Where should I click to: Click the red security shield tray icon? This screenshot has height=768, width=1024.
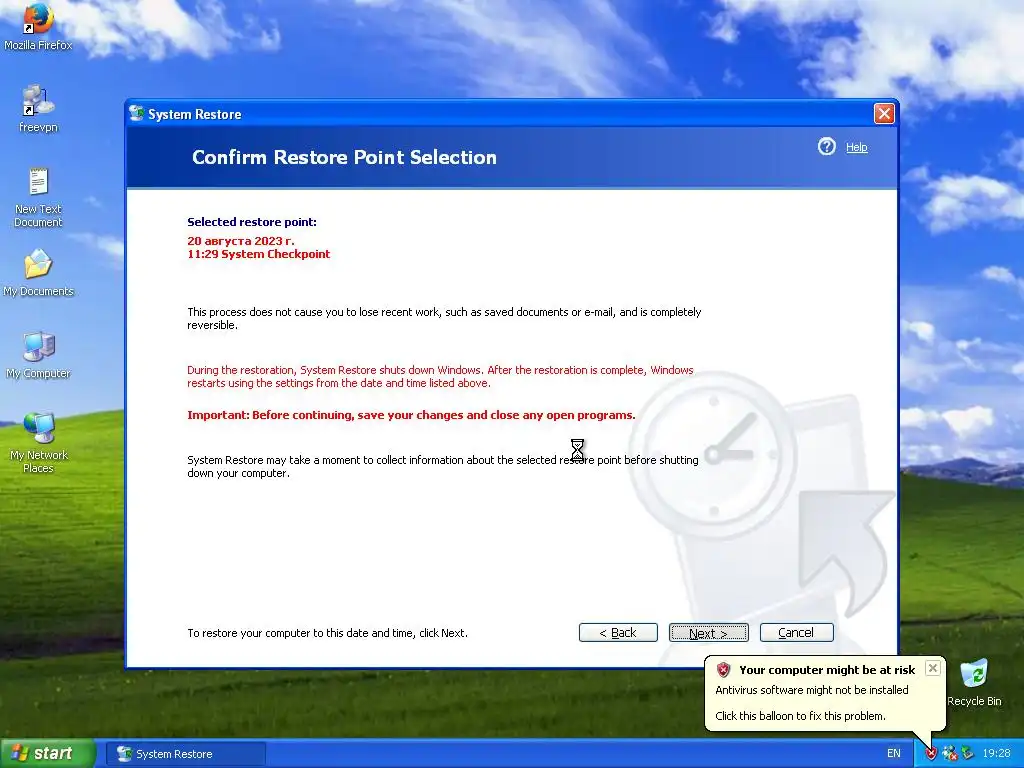(931, 754)
